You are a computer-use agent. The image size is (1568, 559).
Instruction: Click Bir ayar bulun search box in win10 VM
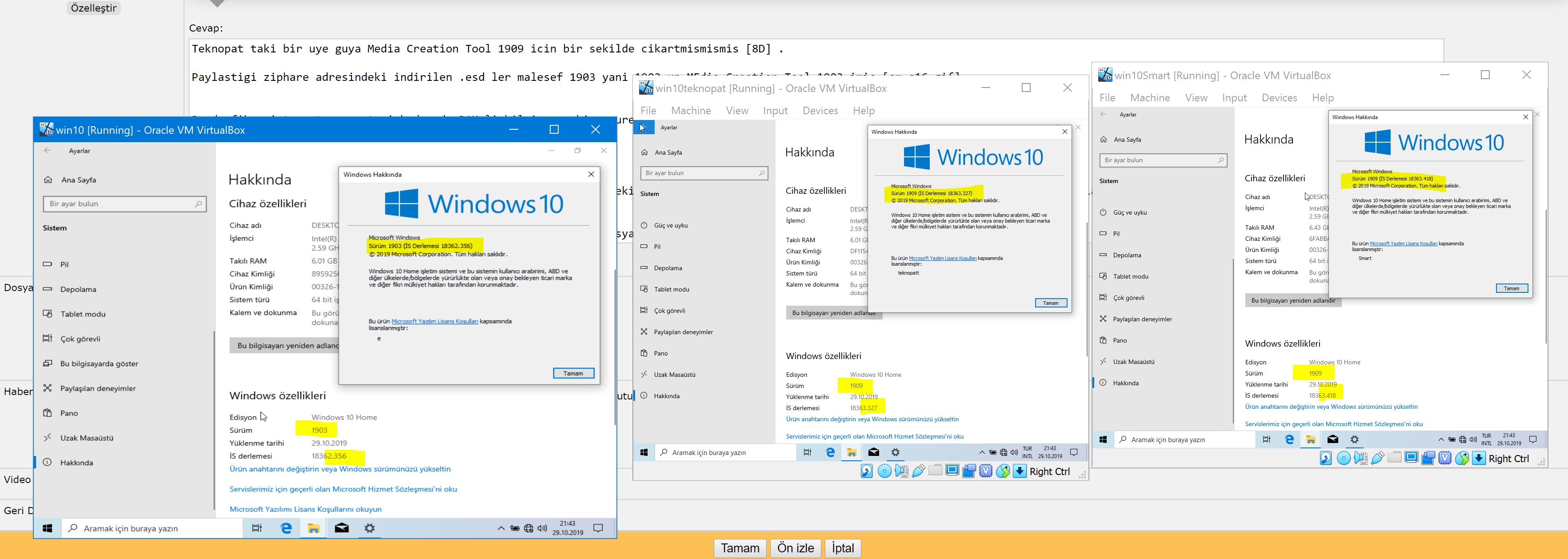click(125, 204)
